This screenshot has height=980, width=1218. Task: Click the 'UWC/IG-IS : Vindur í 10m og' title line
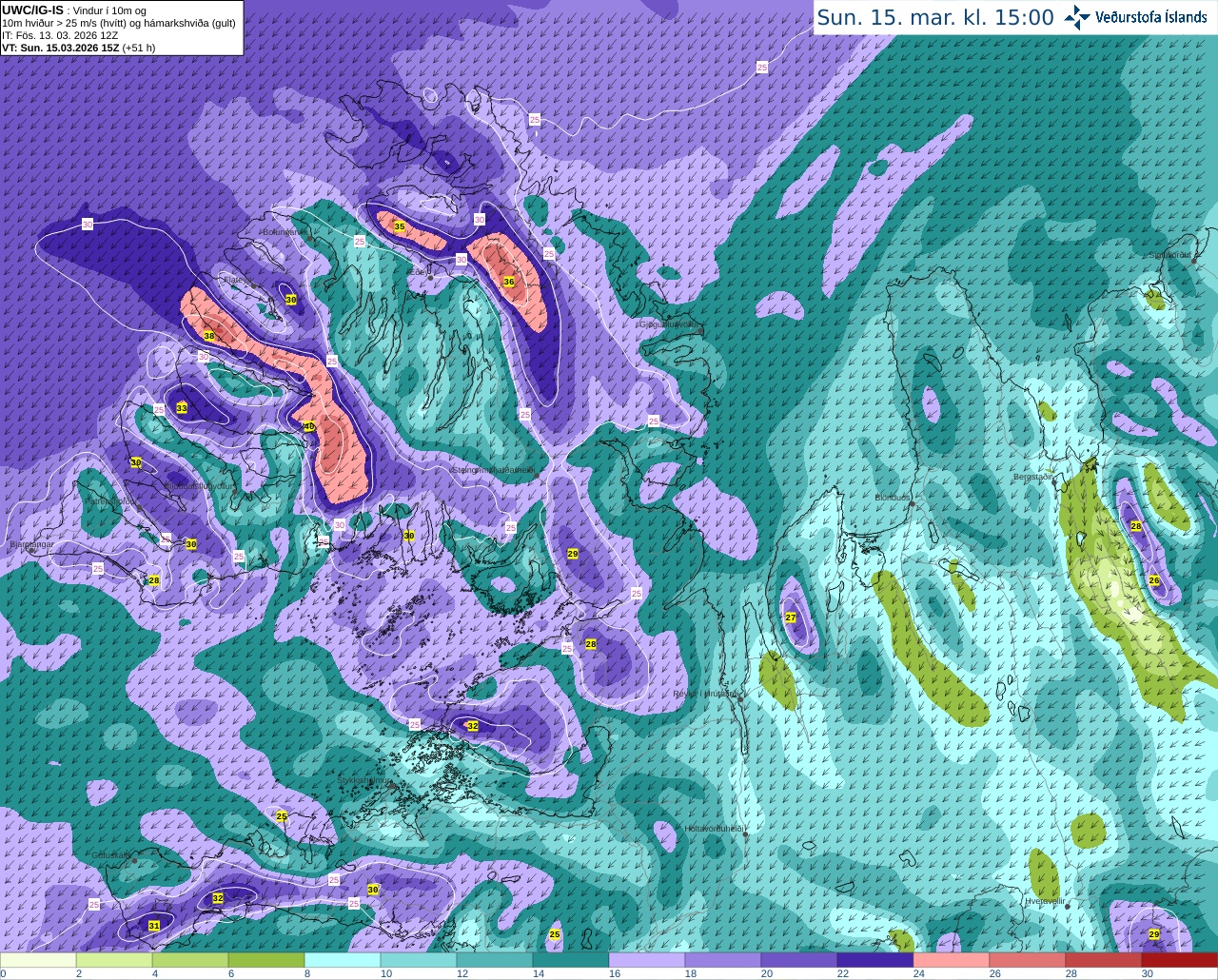point(73,10)
